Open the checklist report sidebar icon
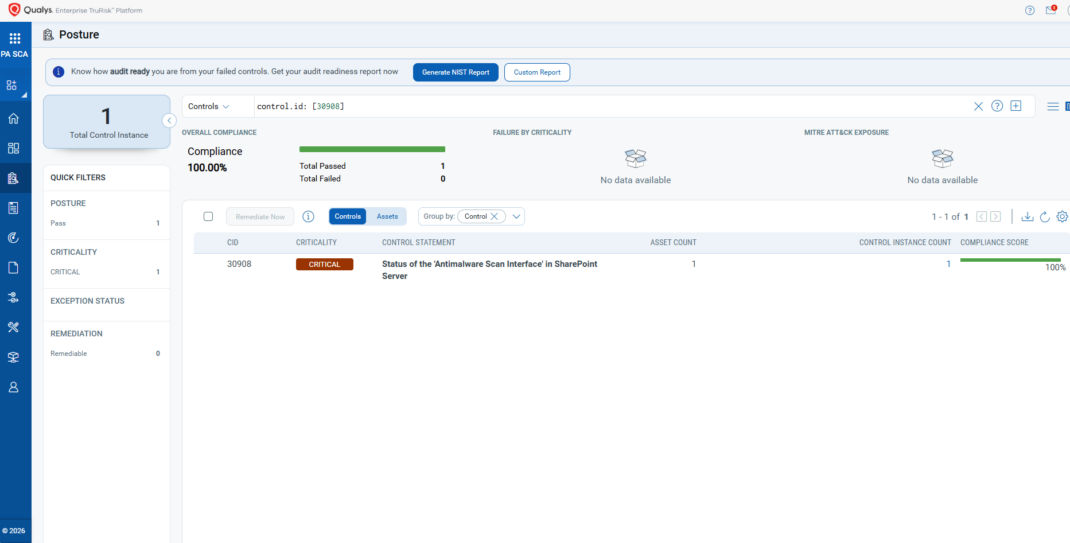 coord(13,207)
